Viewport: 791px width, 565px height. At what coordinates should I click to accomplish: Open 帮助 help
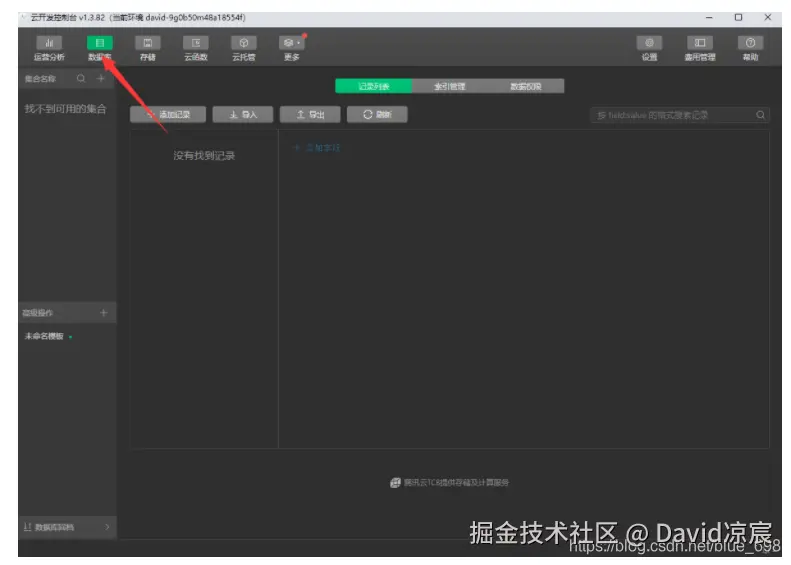[750, 48]
